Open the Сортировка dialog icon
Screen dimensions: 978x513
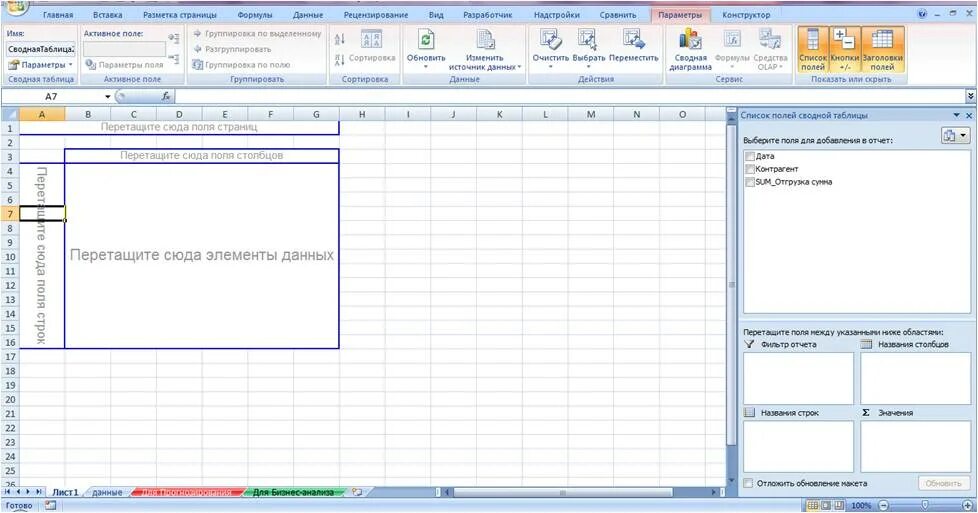tap(372, 40)
